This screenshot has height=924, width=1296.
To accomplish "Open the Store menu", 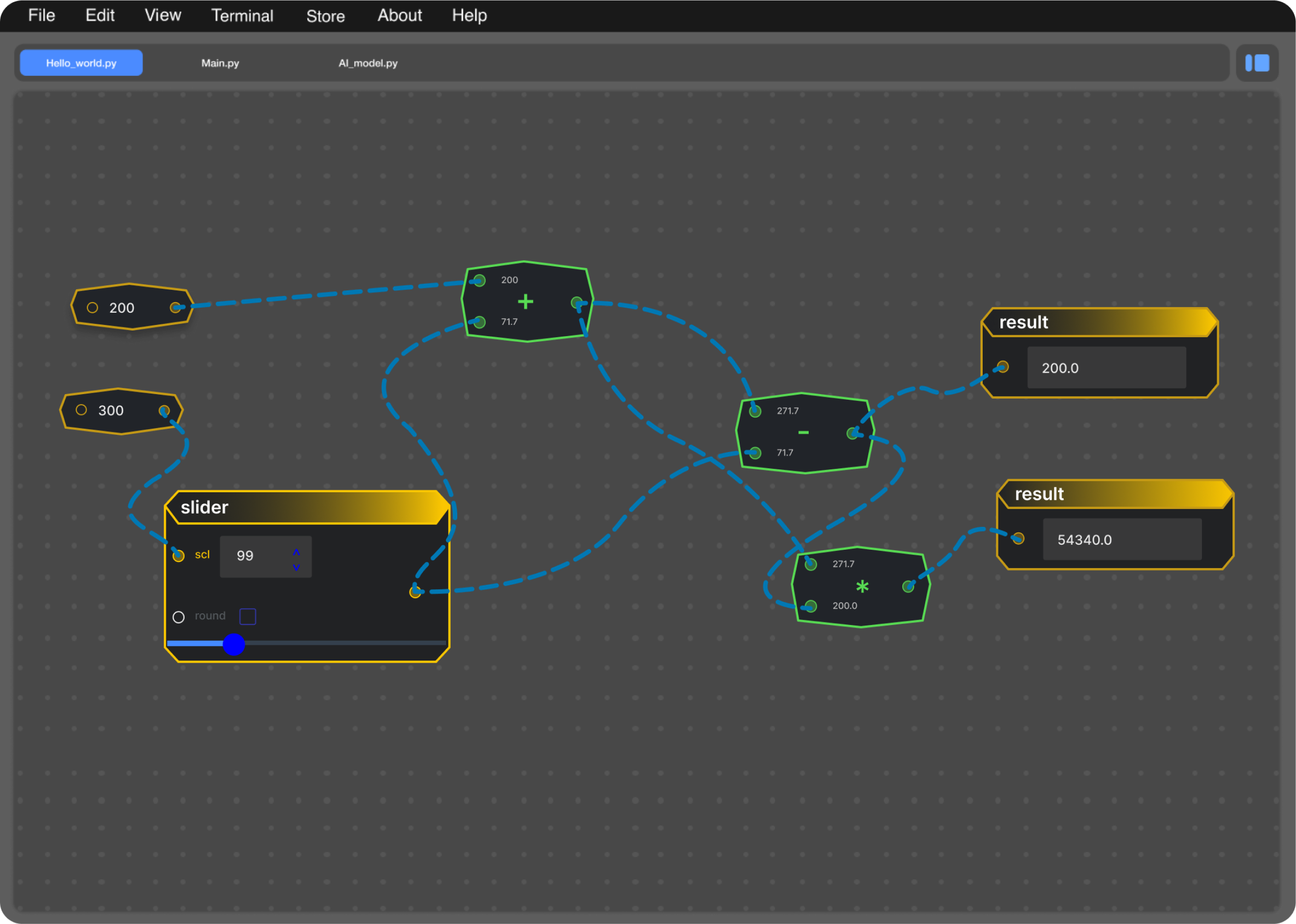I will click(325, 16).
